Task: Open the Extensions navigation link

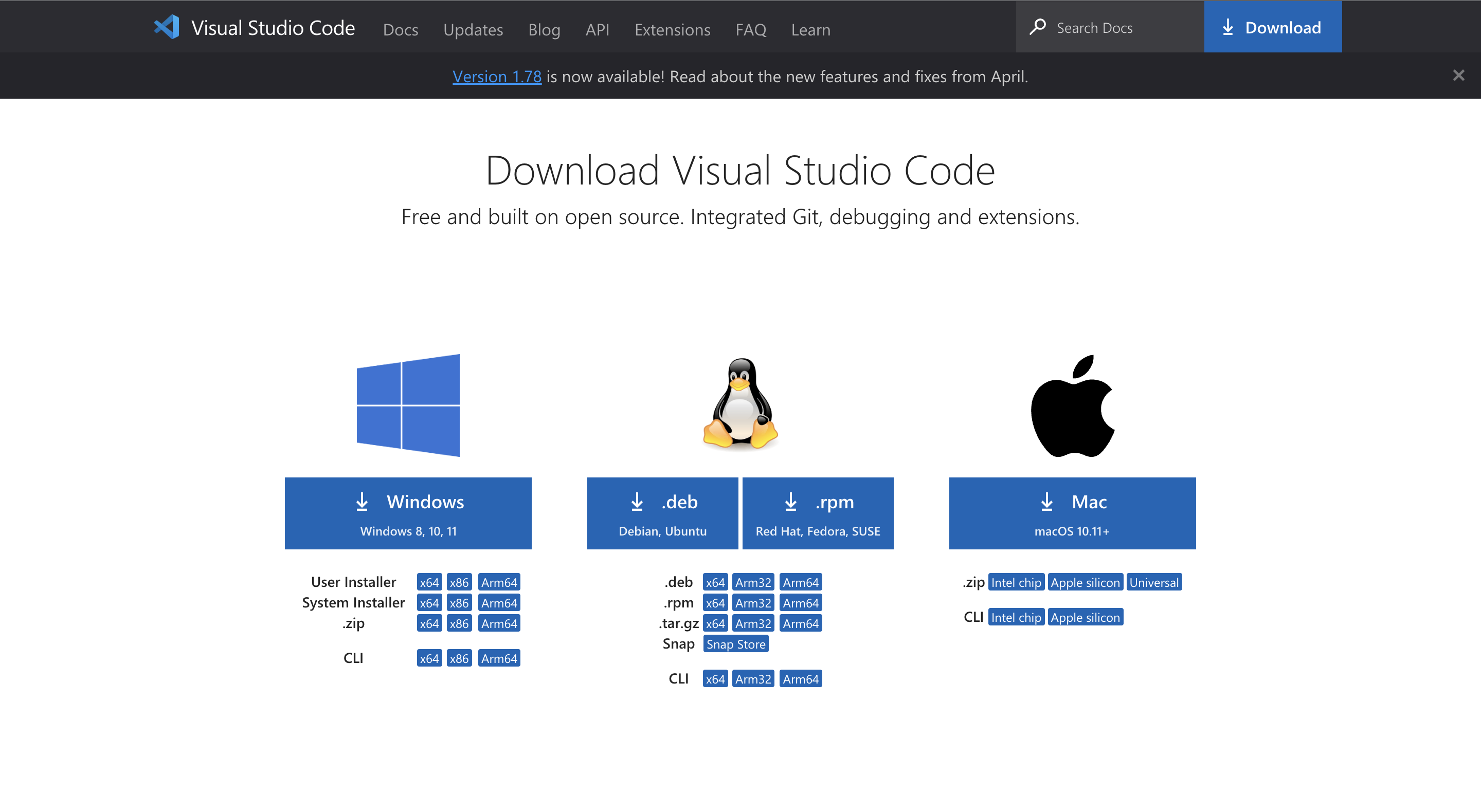Action: (x=673, y=29)
